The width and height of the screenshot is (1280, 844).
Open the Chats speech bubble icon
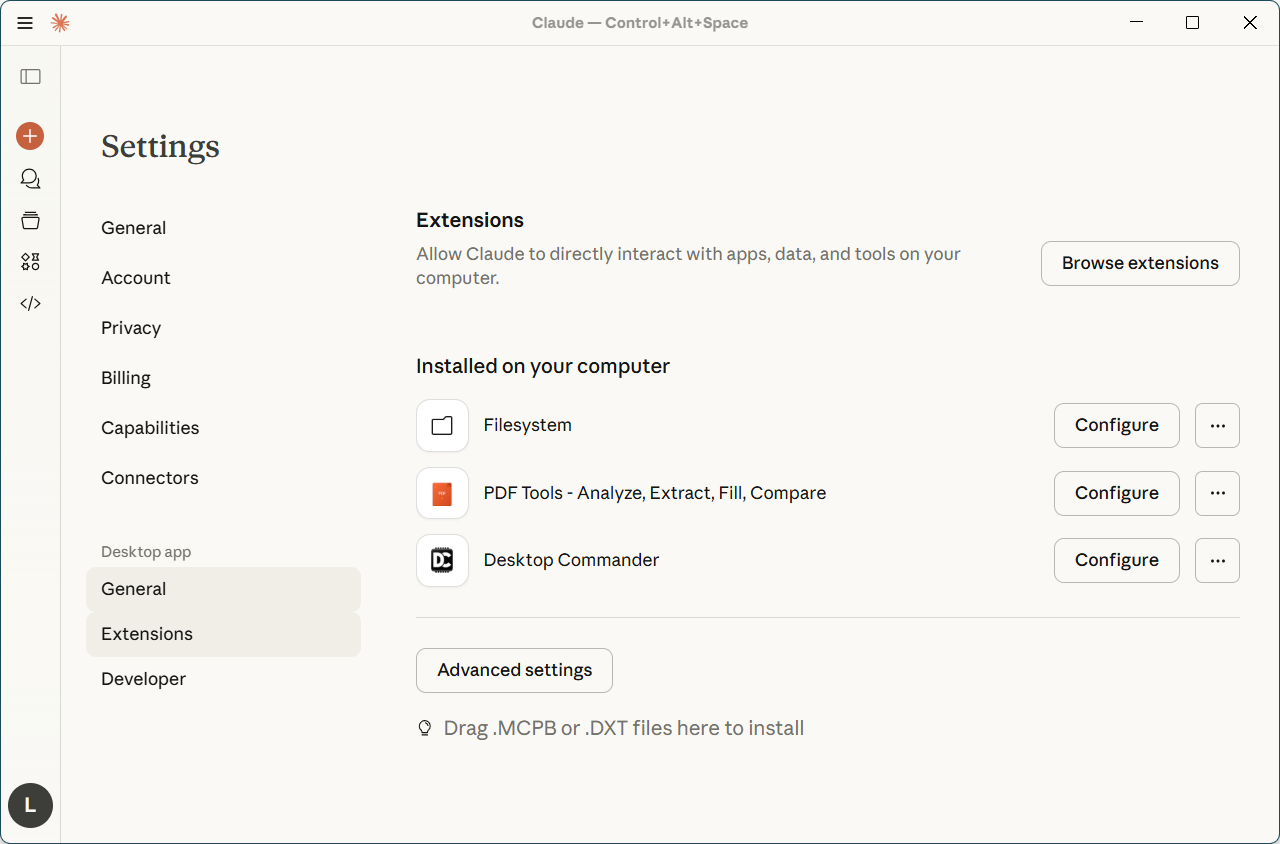[30, 179]
